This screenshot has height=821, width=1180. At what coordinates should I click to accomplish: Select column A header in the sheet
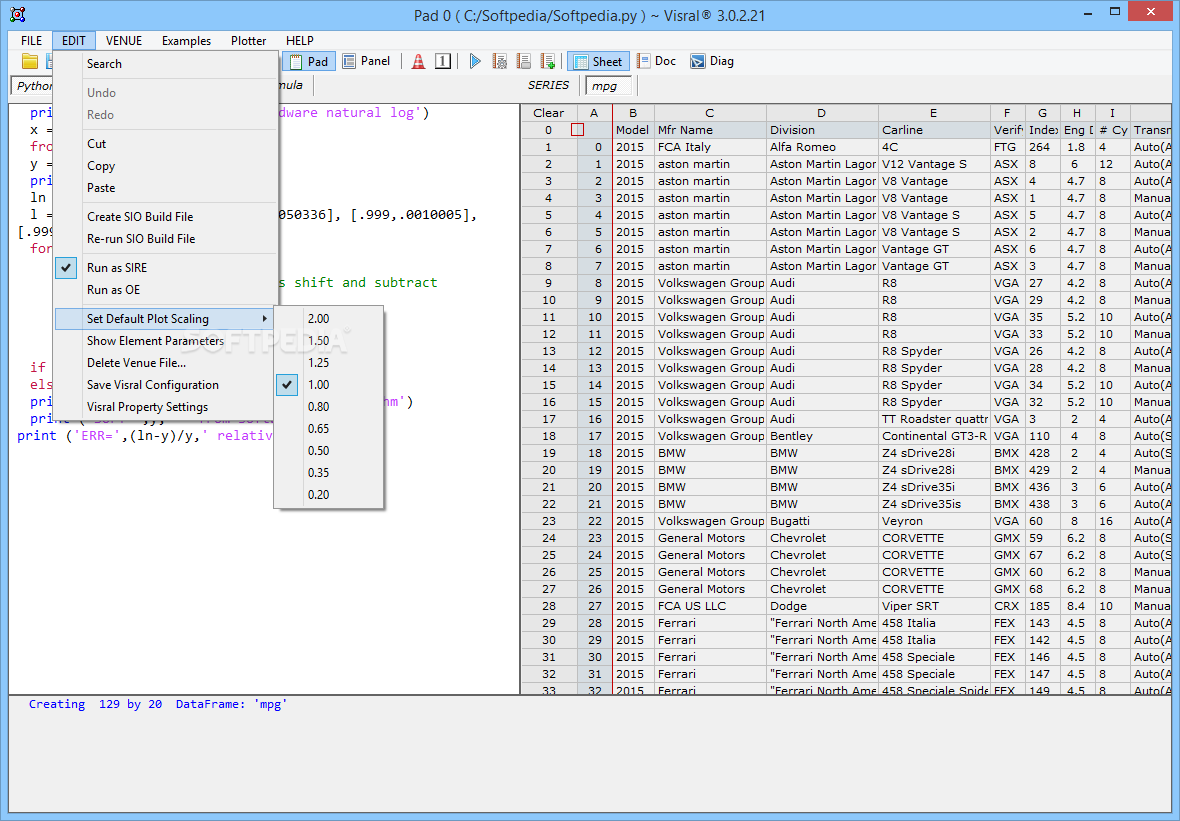[x=594, y=113]
